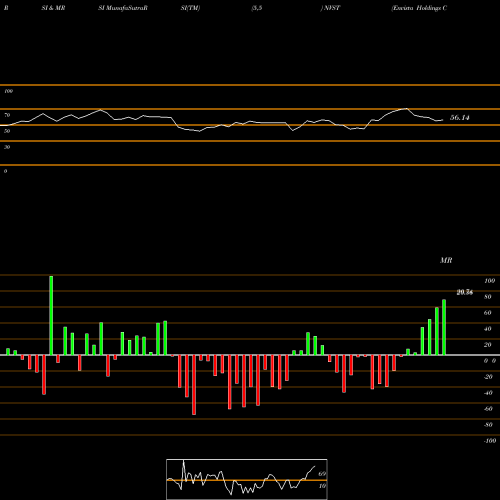Screen dimensions: 500x500
Task: Click the 'SI MunafaSutraR' header text
Action: 123,8
